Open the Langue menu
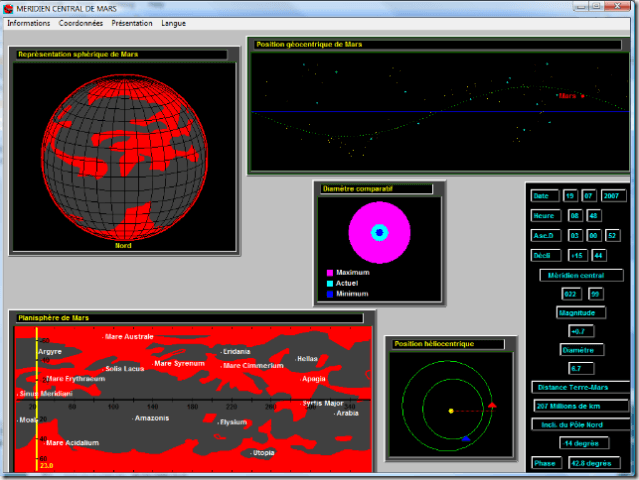The width and height of the screenshot is (639, 480). point(174,22)
